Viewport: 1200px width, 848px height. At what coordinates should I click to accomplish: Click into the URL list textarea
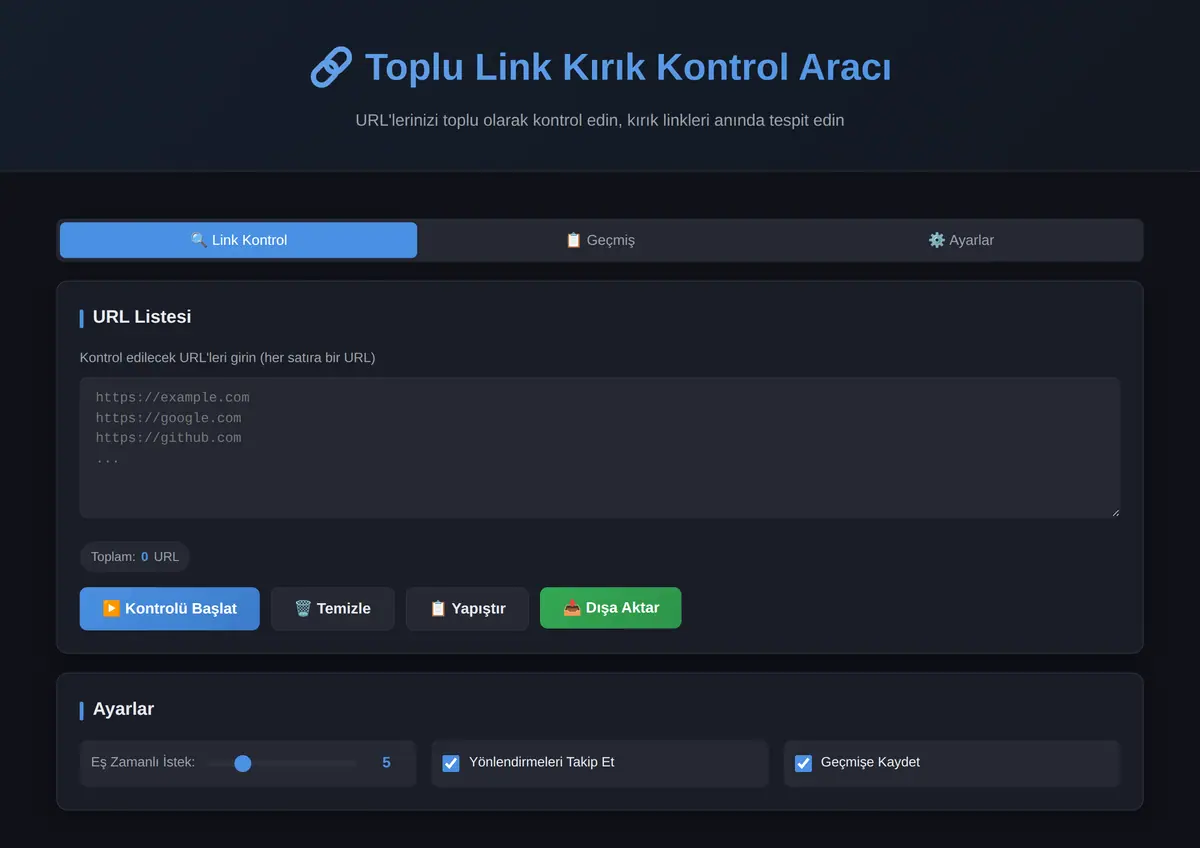coord(600,447)
